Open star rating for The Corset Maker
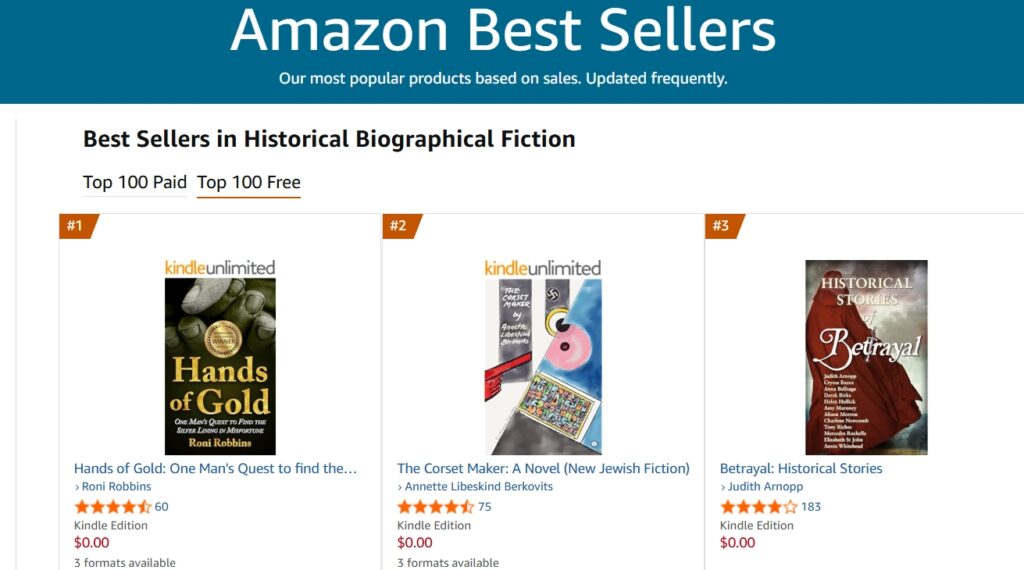1024x570 pixels. click(435, 507)
